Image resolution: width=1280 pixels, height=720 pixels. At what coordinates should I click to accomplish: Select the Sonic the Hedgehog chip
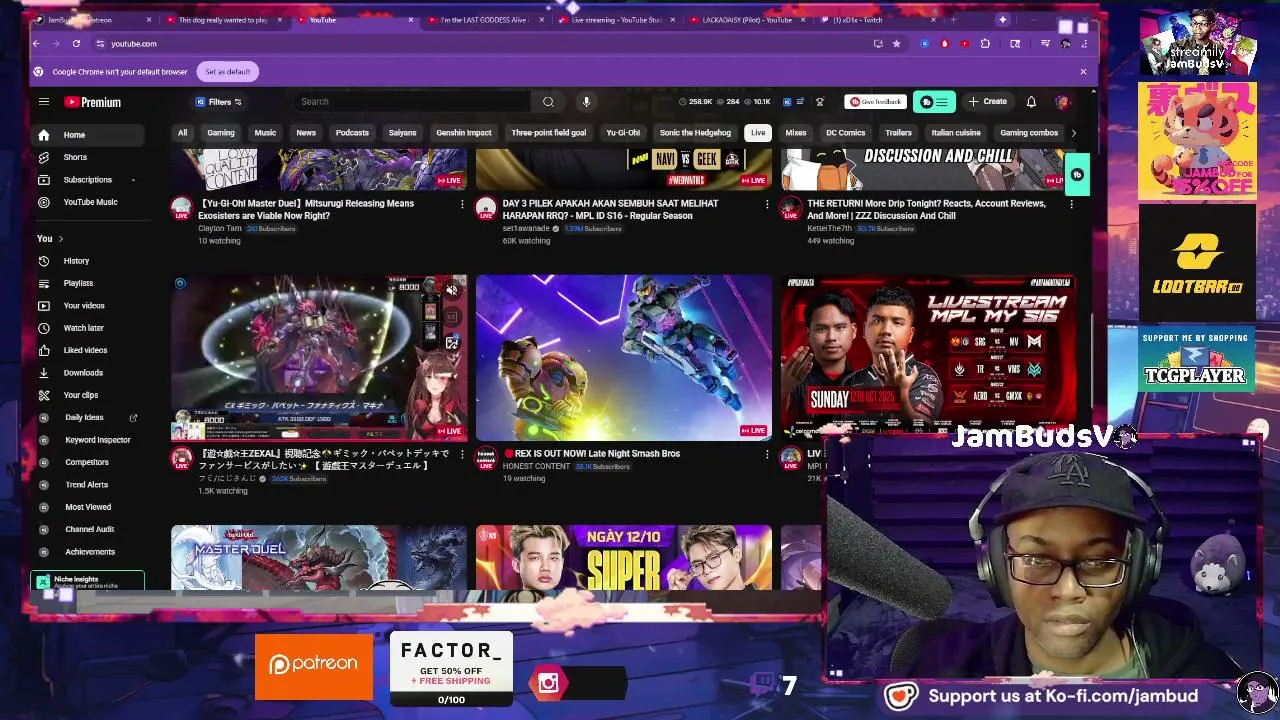click(x=695, y=133)
